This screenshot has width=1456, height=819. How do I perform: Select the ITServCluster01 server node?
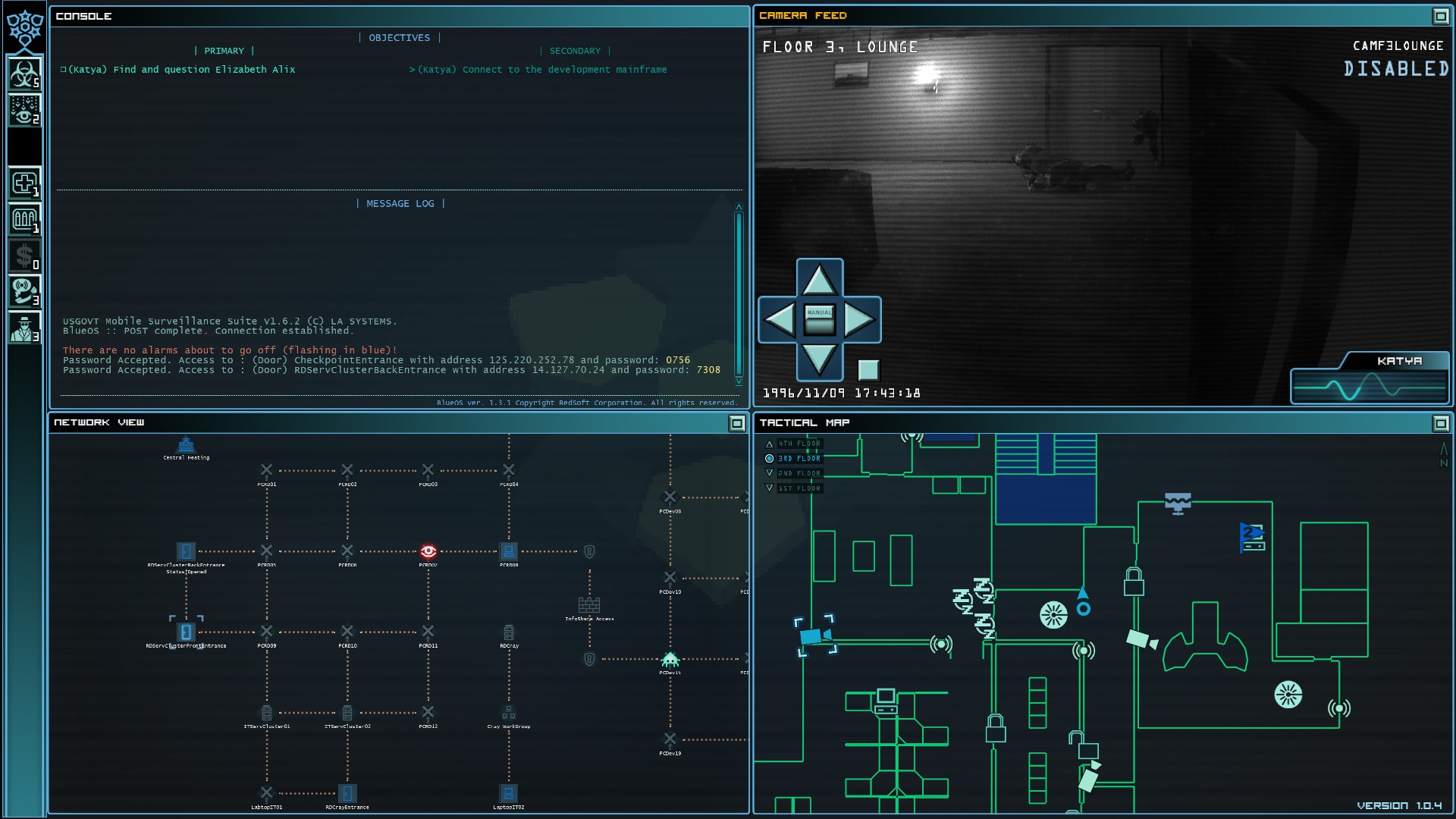266,713
